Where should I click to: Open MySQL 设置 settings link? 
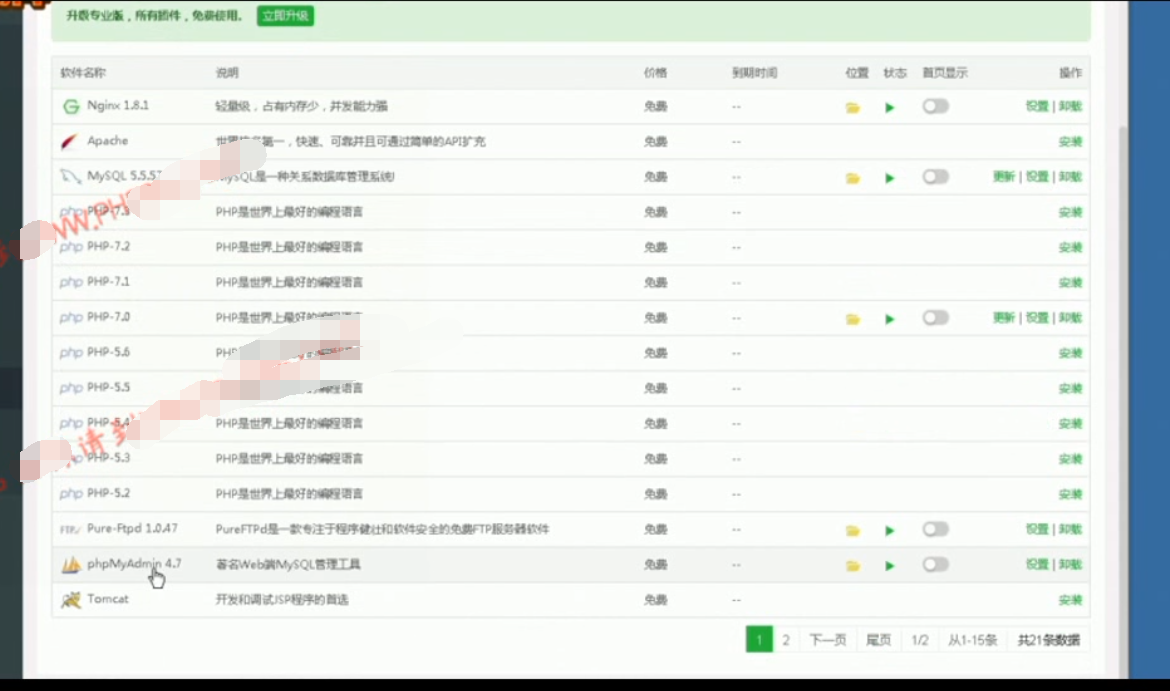click(x=1037, y=177)
